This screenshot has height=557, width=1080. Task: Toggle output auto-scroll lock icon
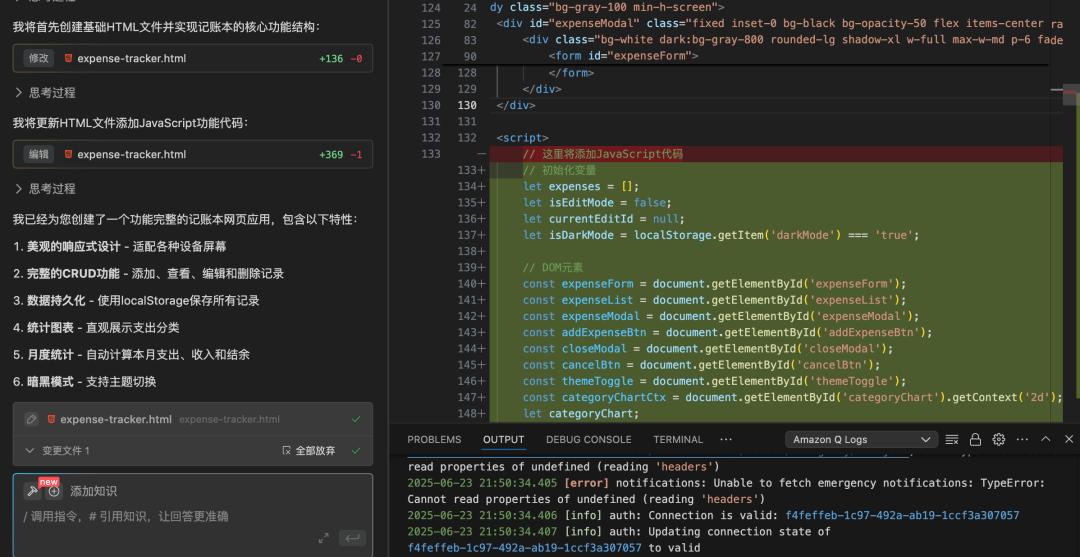(975, 439)
